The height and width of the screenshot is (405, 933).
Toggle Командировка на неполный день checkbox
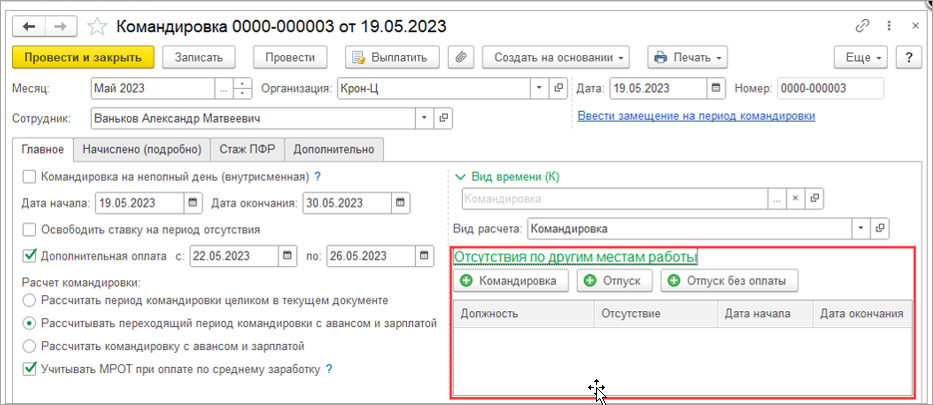[28, 177]
